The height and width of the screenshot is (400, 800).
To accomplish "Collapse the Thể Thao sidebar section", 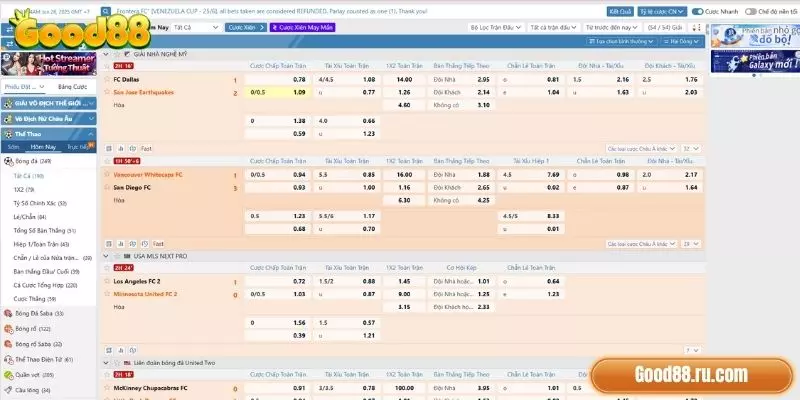I will [x=89, y=133].
